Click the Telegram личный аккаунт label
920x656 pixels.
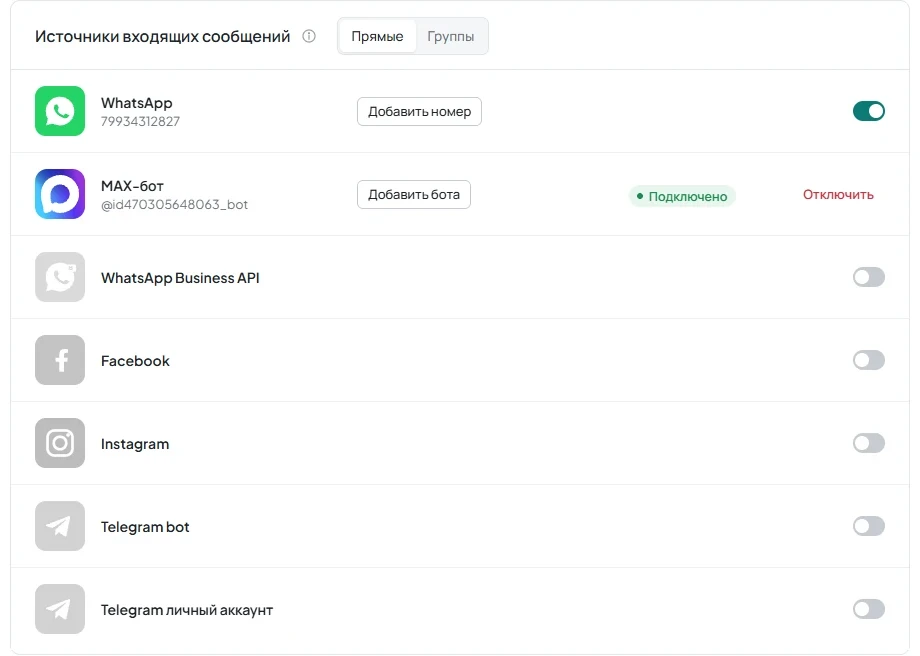(187, 610)
